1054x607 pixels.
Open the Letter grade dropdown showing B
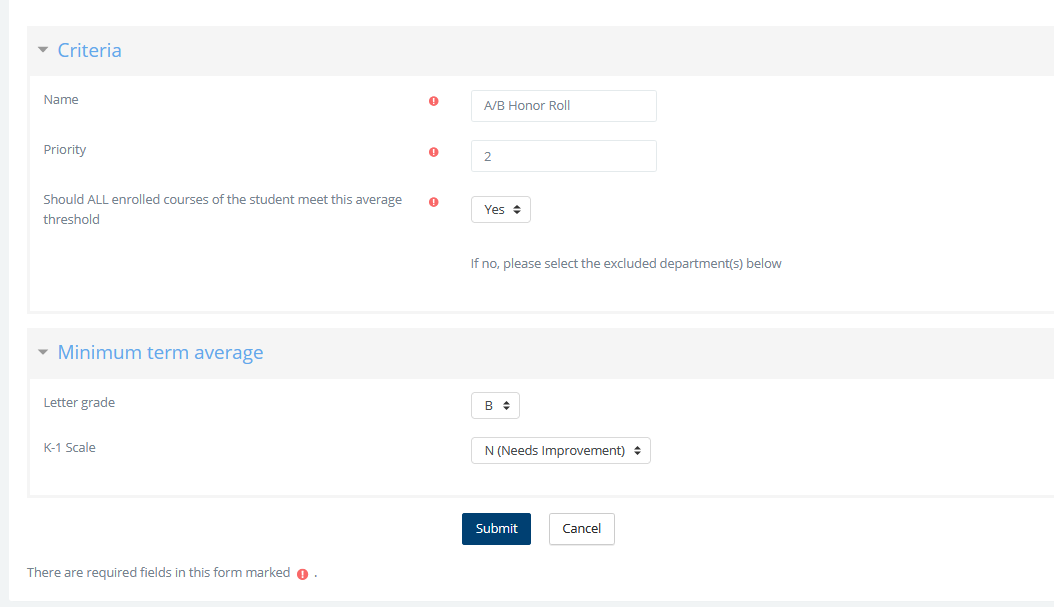point(495,406)
